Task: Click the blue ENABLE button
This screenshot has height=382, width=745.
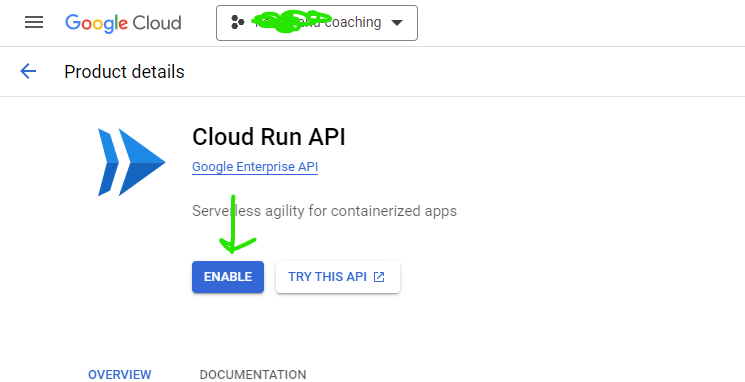Action: (228, 277)
